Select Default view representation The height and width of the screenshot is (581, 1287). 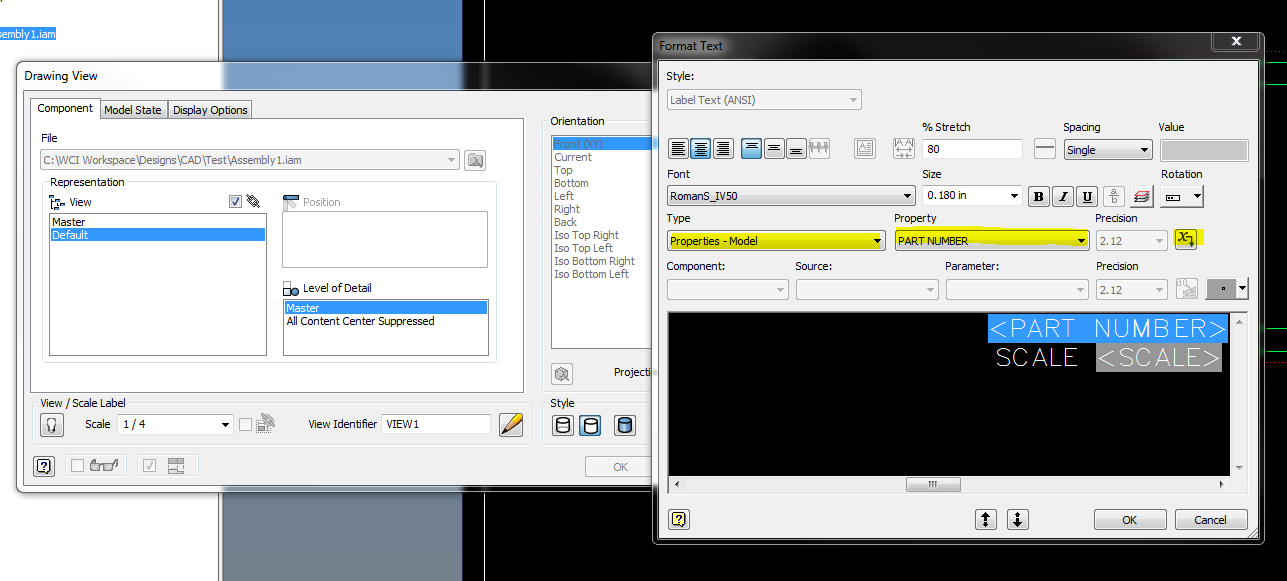(158, 235)
